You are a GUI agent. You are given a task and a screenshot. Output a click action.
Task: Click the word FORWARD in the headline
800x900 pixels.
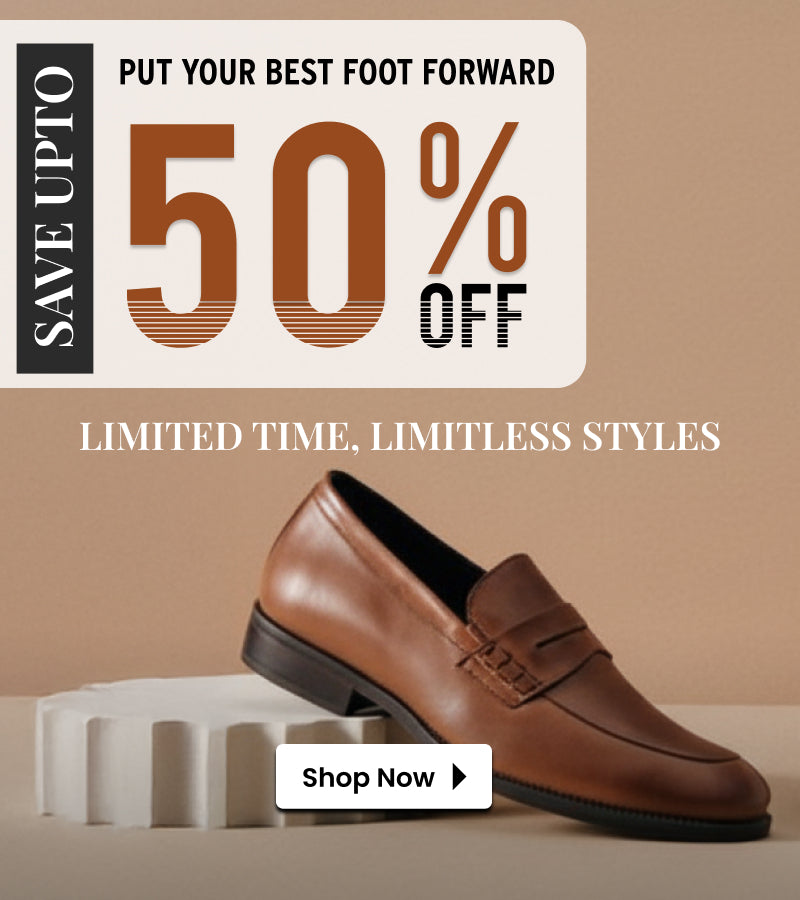pyautogui.click(x=488, y=72)
